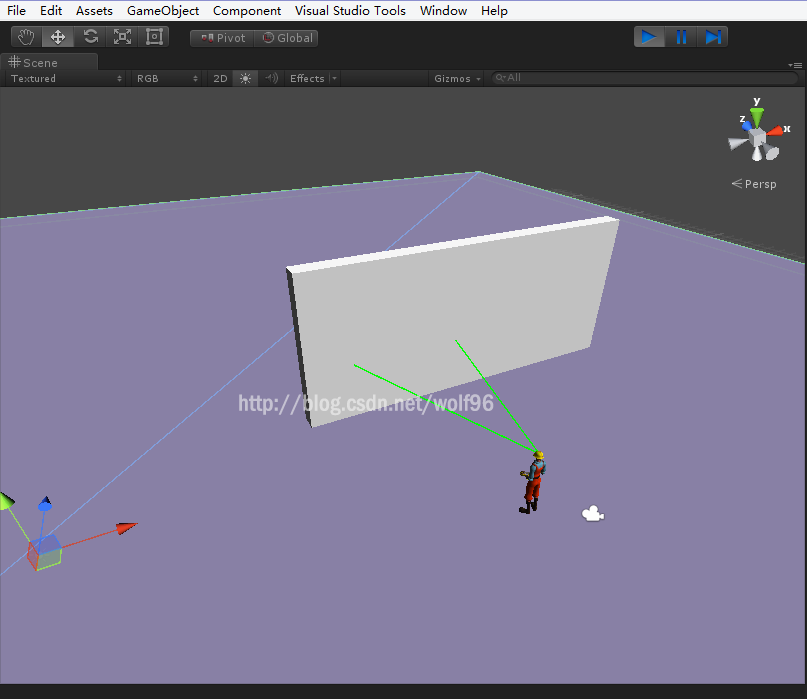Image resolution: width=807 pixels, height=699 pixels.
Task: Focus the scene search field
Action: coord(644,78)
